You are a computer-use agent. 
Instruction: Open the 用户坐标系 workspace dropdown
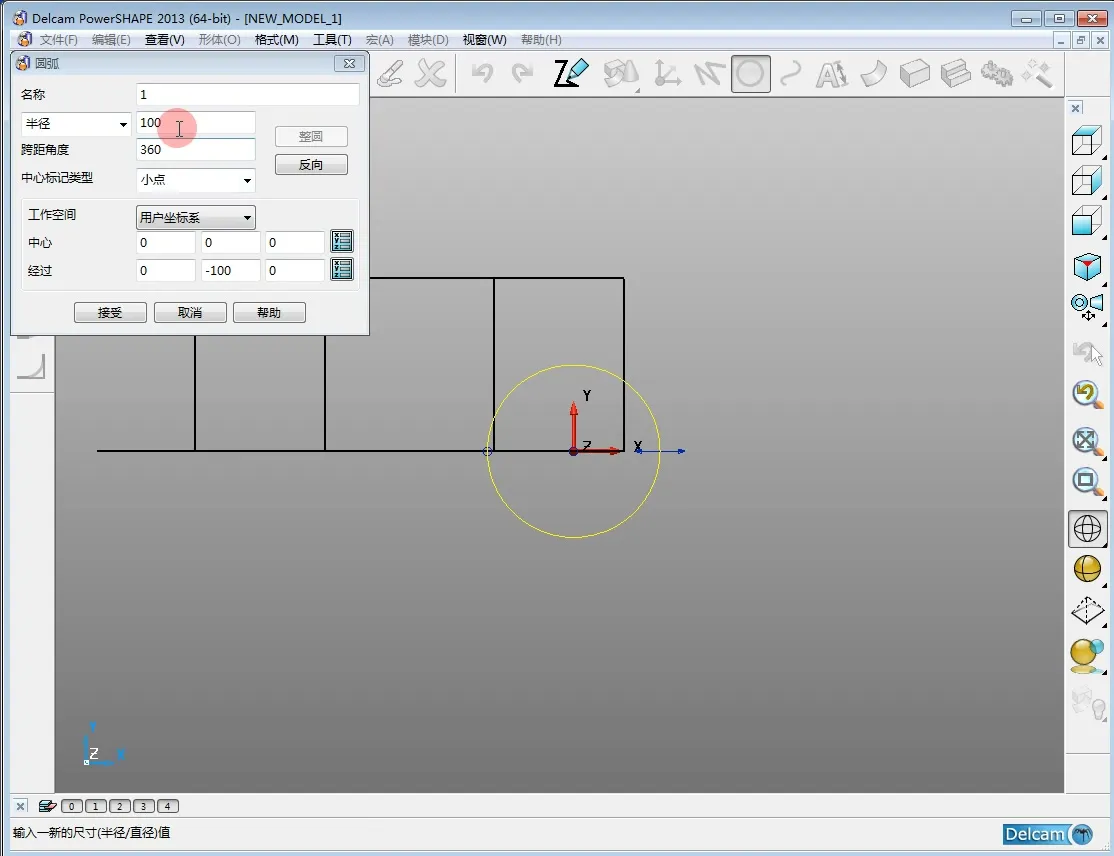pyautogui.click(x=196, y=217)
